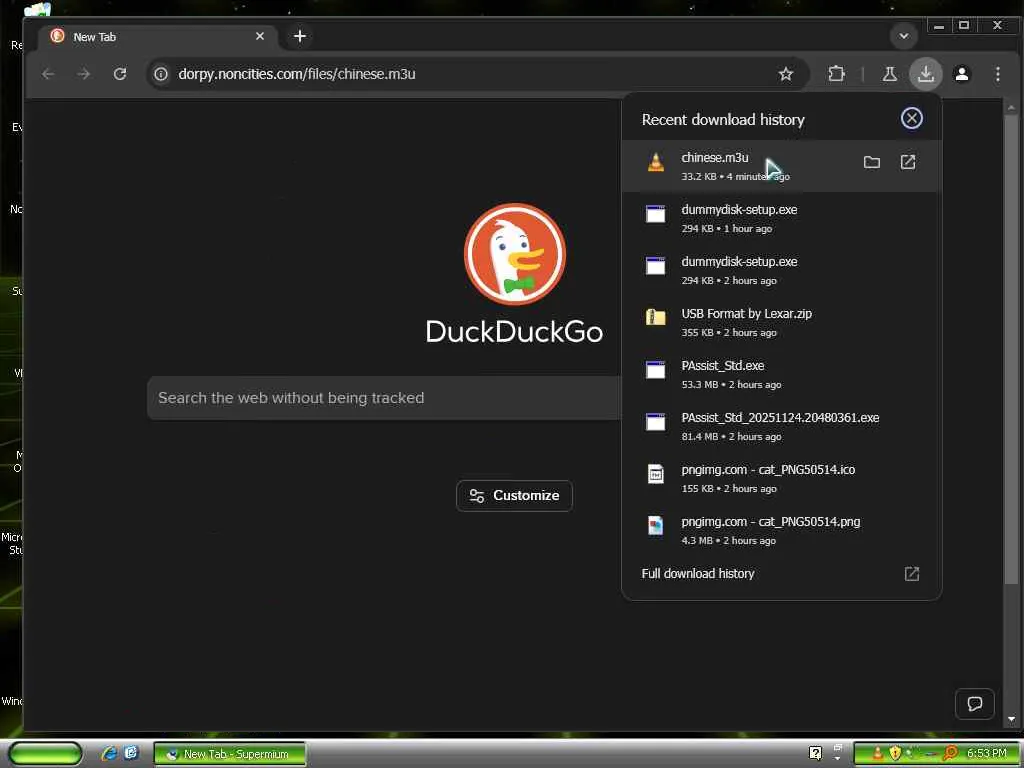The height and width of the screenshot is (768, 1024).
Task: Close the Recent download history panel
Action: click(x=911, y=118)
